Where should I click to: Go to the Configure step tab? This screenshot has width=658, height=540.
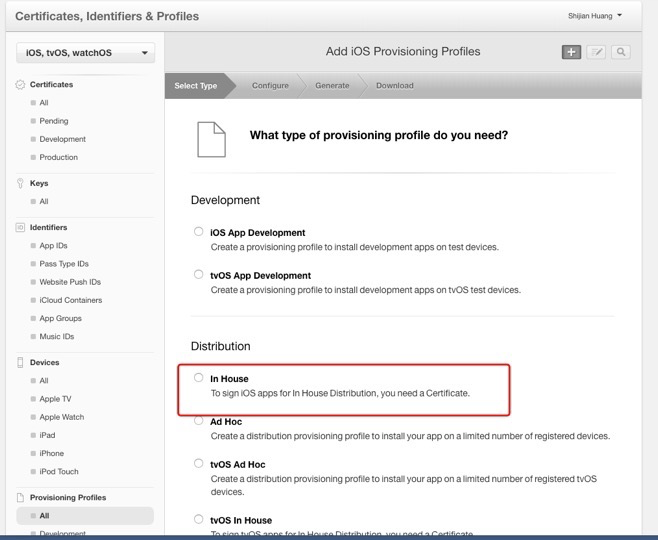(270, 86)
